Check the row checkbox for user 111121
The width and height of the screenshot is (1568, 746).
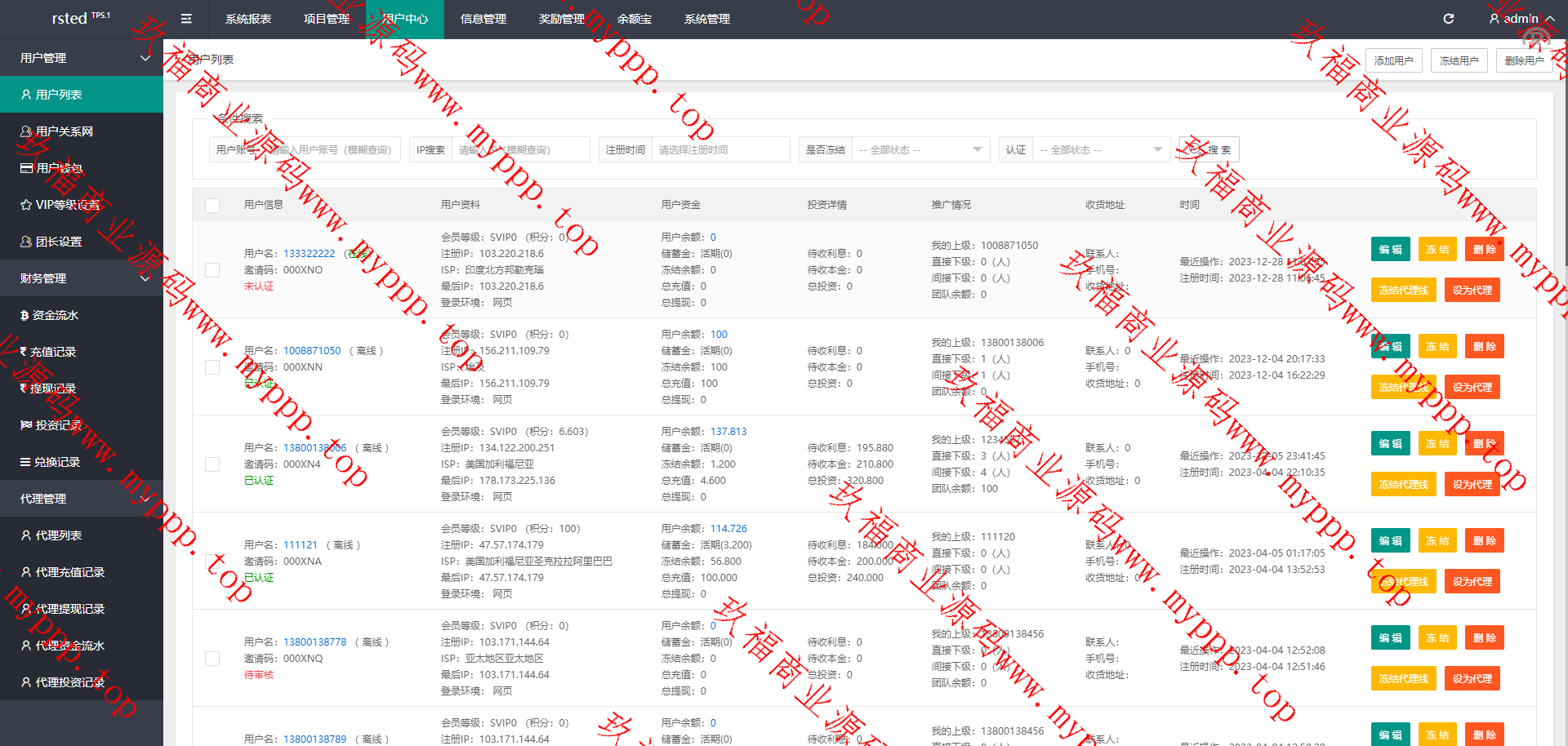tap(212, 562)
